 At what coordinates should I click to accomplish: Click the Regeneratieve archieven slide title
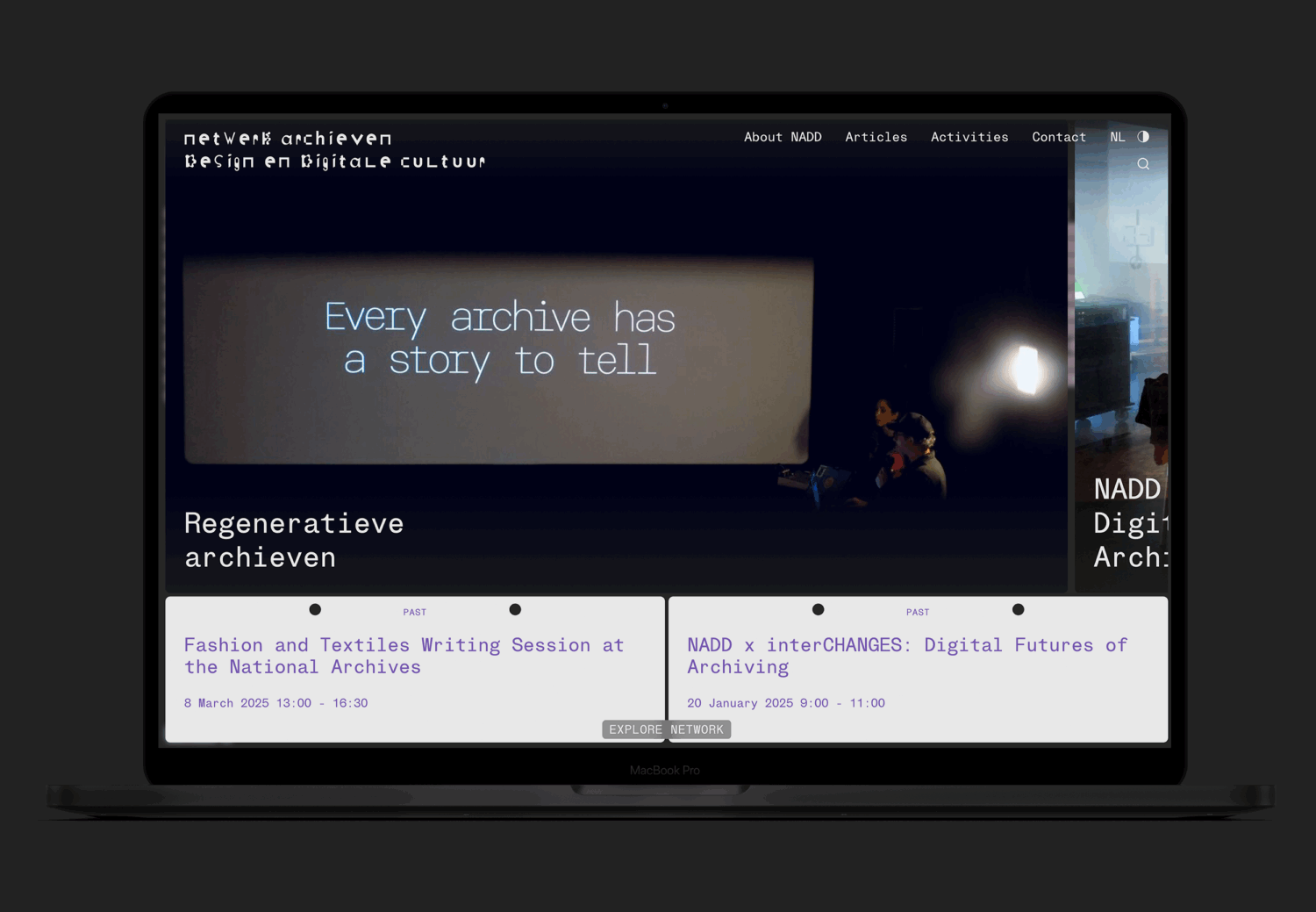click(294, 540)
